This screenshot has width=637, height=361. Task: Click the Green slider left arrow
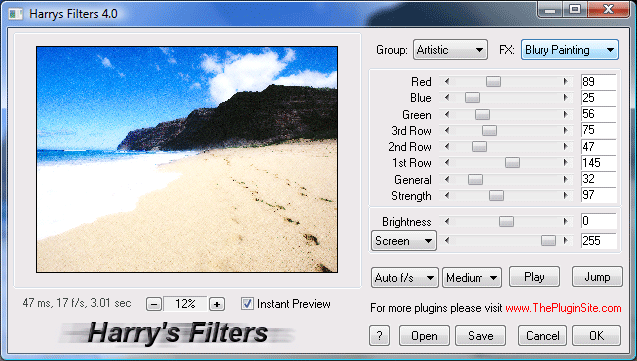pyautogui.click(x=447, y=115)
